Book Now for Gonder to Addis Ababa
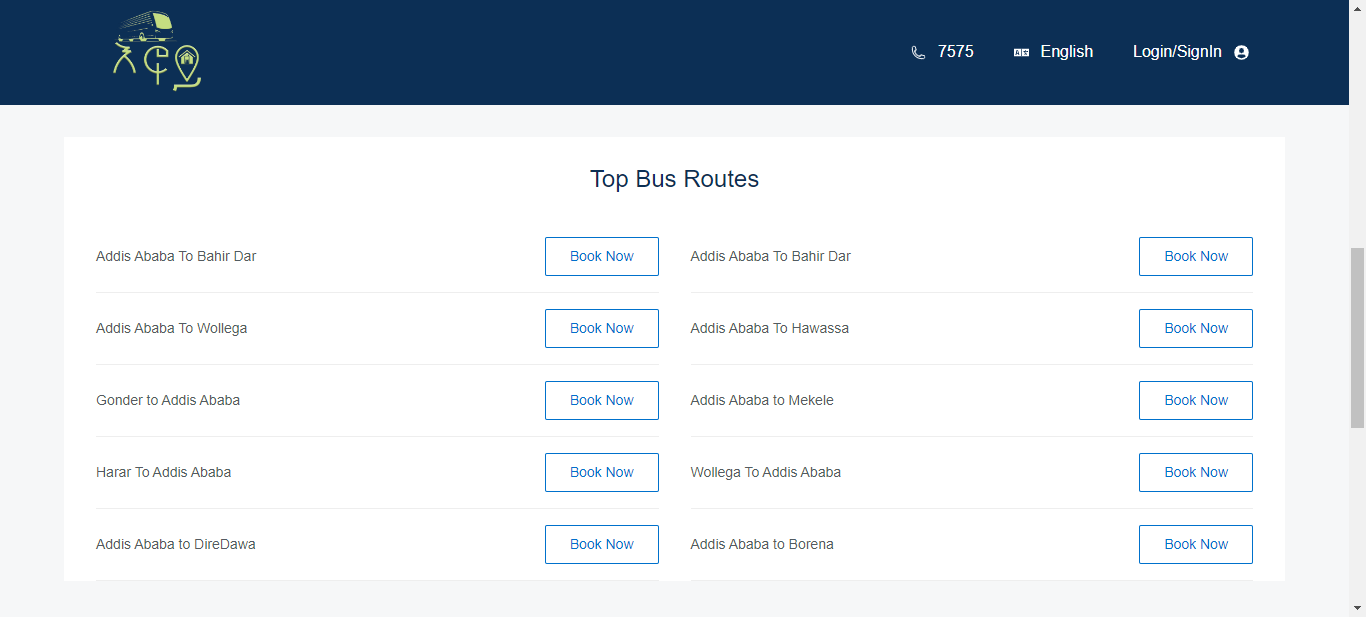The width and height of the screenshot is (1366, 617). pos(601,400)
